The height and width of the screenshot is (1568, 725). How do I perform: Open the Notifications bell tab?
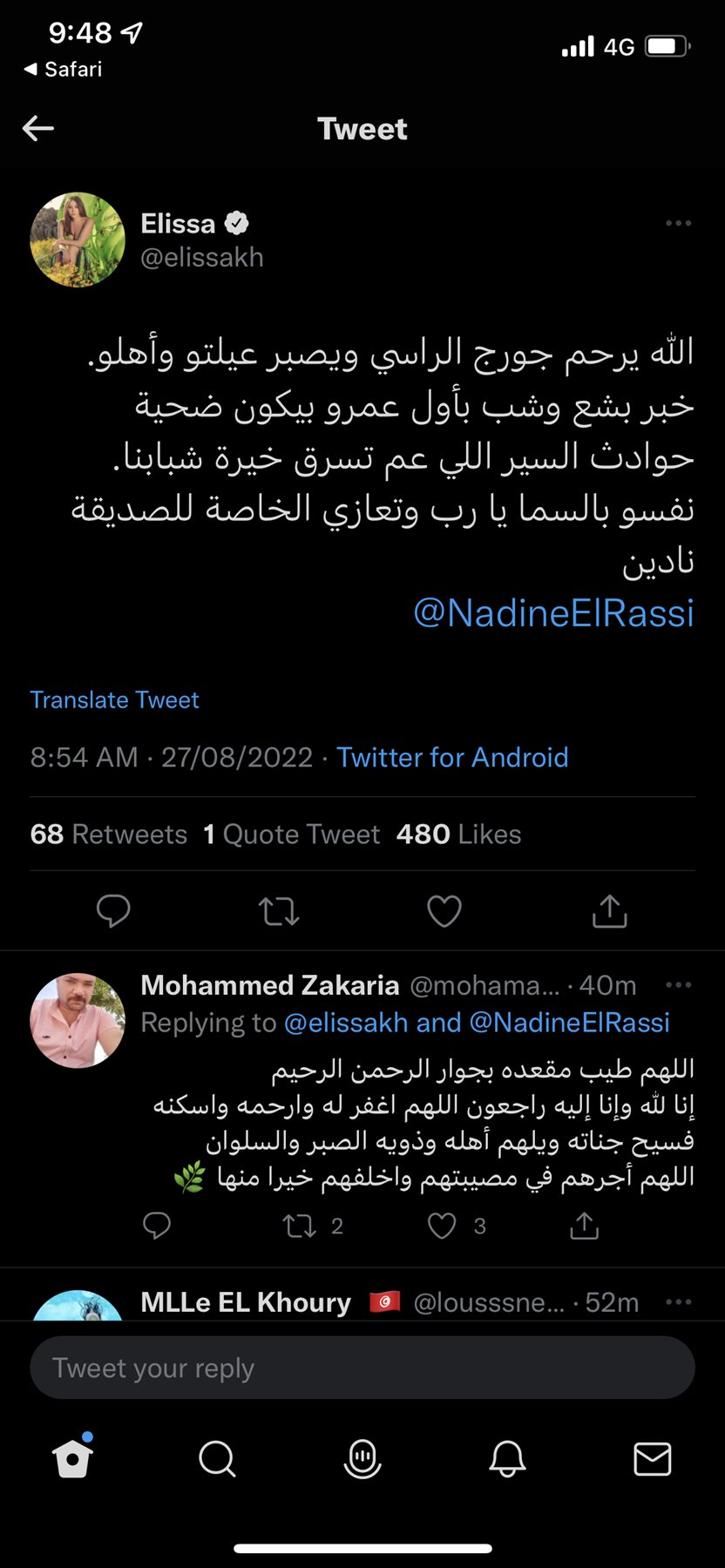point(507,1457)
